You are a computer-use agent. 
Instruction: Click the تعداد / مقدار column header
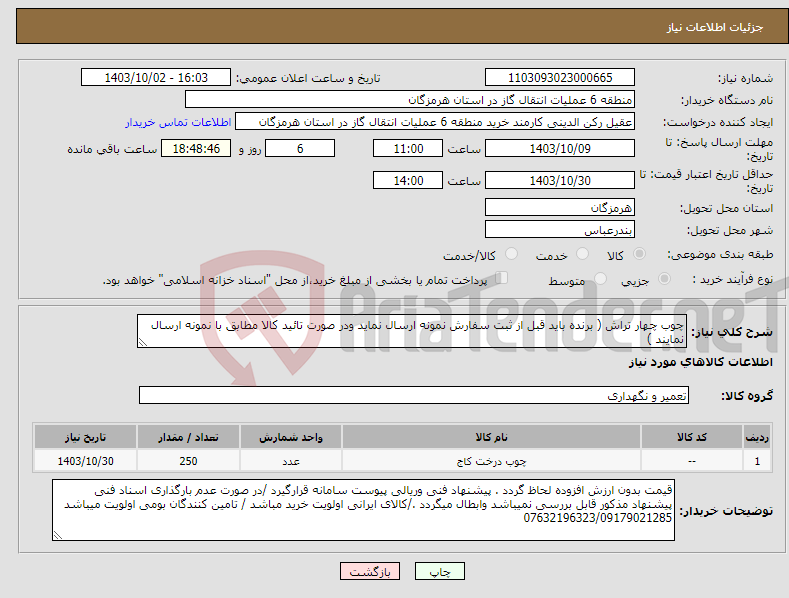(x=188, y=437)
